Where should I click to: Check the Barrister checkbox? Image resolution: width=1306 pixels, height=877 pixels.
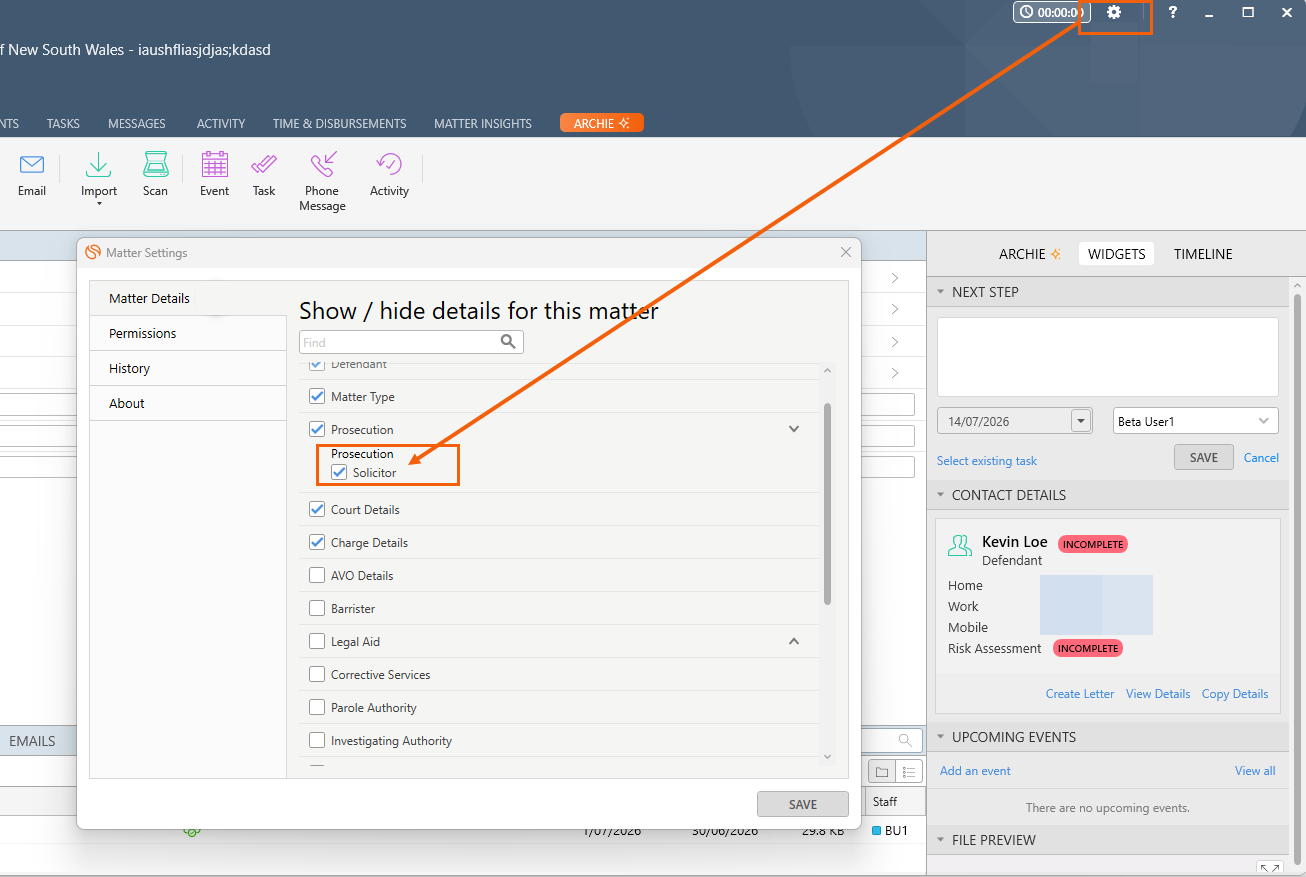click(317, 608)
